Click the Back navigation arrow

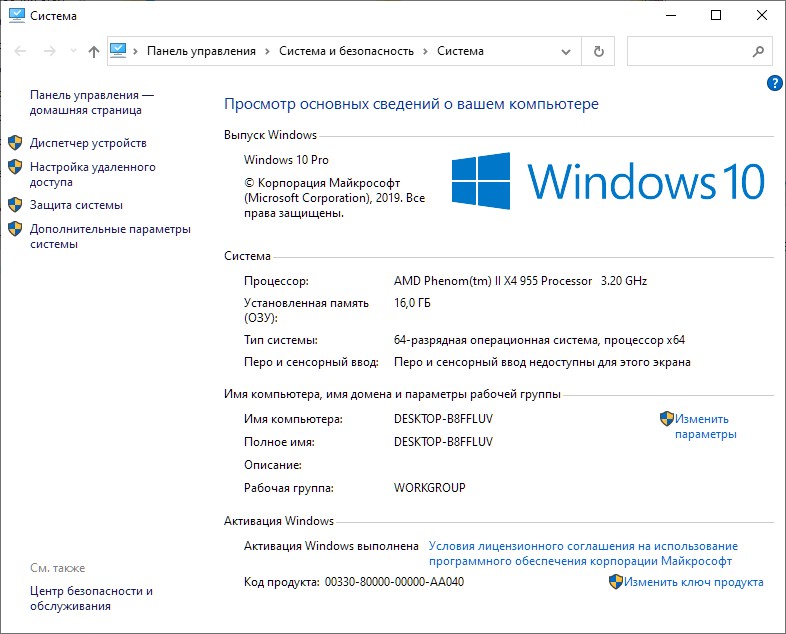pos(20,51)
